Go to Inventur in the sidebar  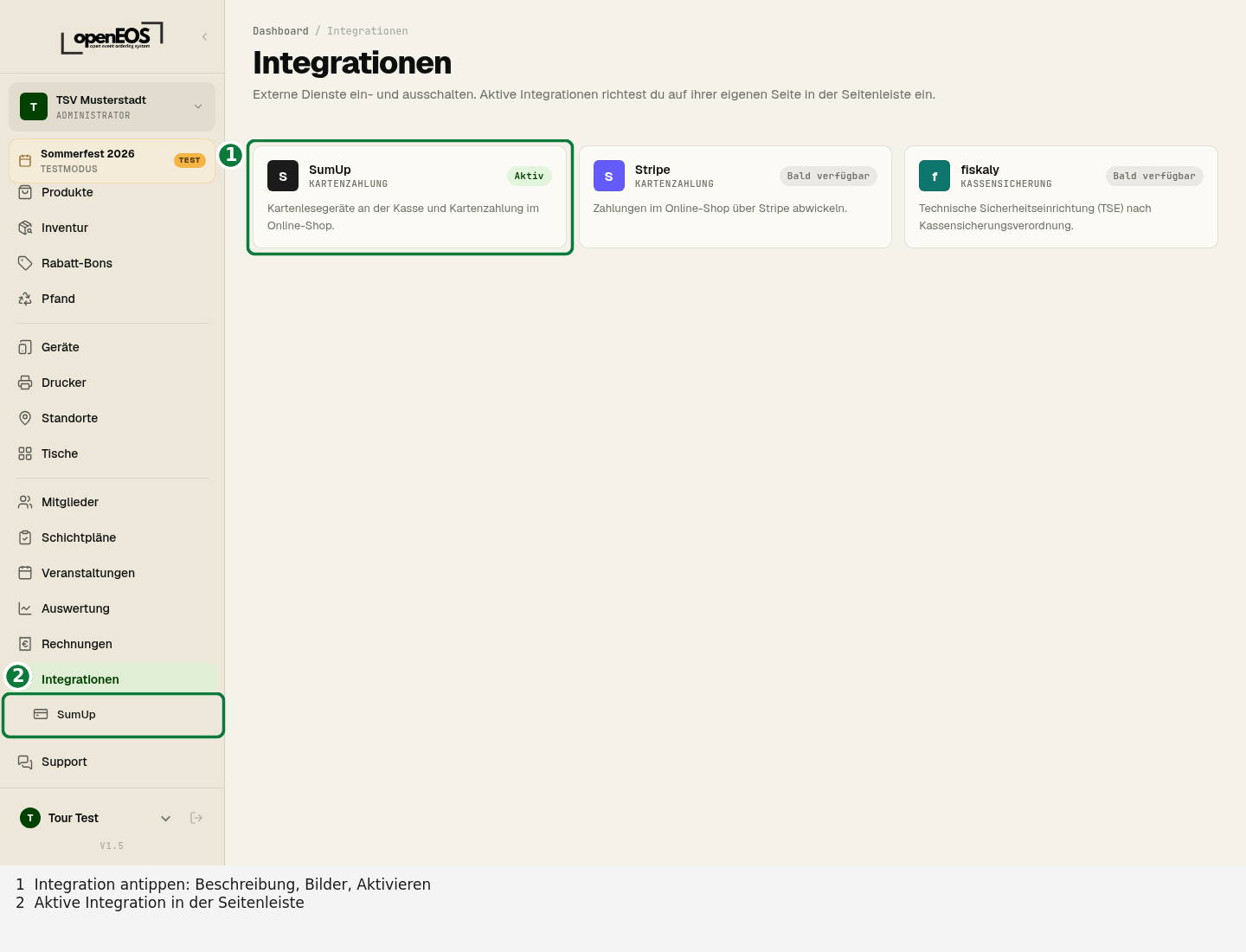pos(112,228)
